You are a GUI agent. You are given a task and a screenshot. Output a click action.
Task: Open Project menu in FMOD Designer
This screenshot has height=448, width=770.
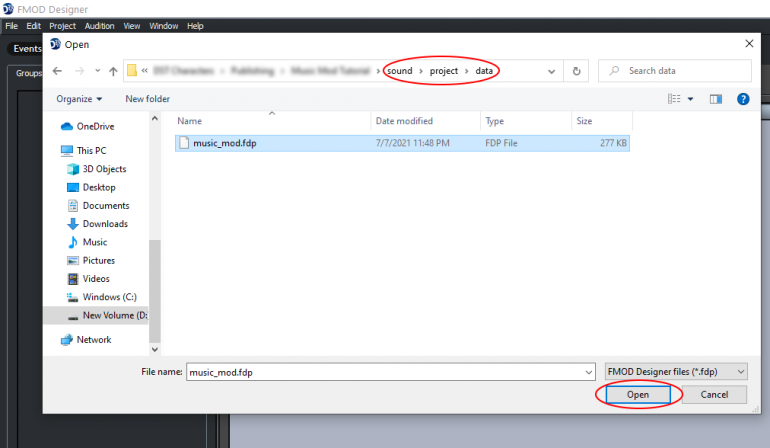pyautogui.click(x=62, y=26)
